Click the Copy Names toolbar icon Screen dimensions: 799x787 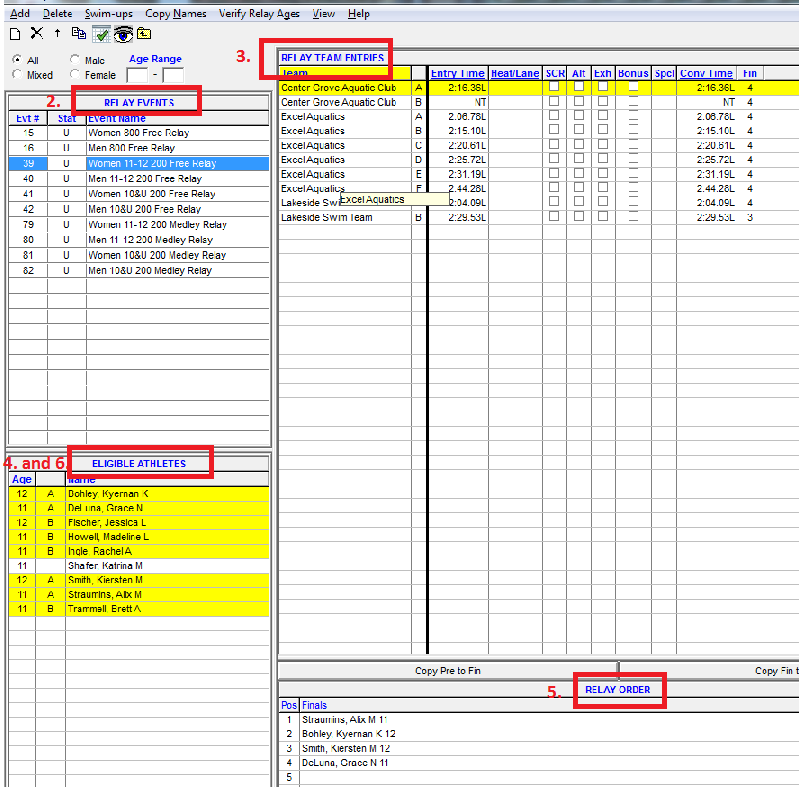79,33
